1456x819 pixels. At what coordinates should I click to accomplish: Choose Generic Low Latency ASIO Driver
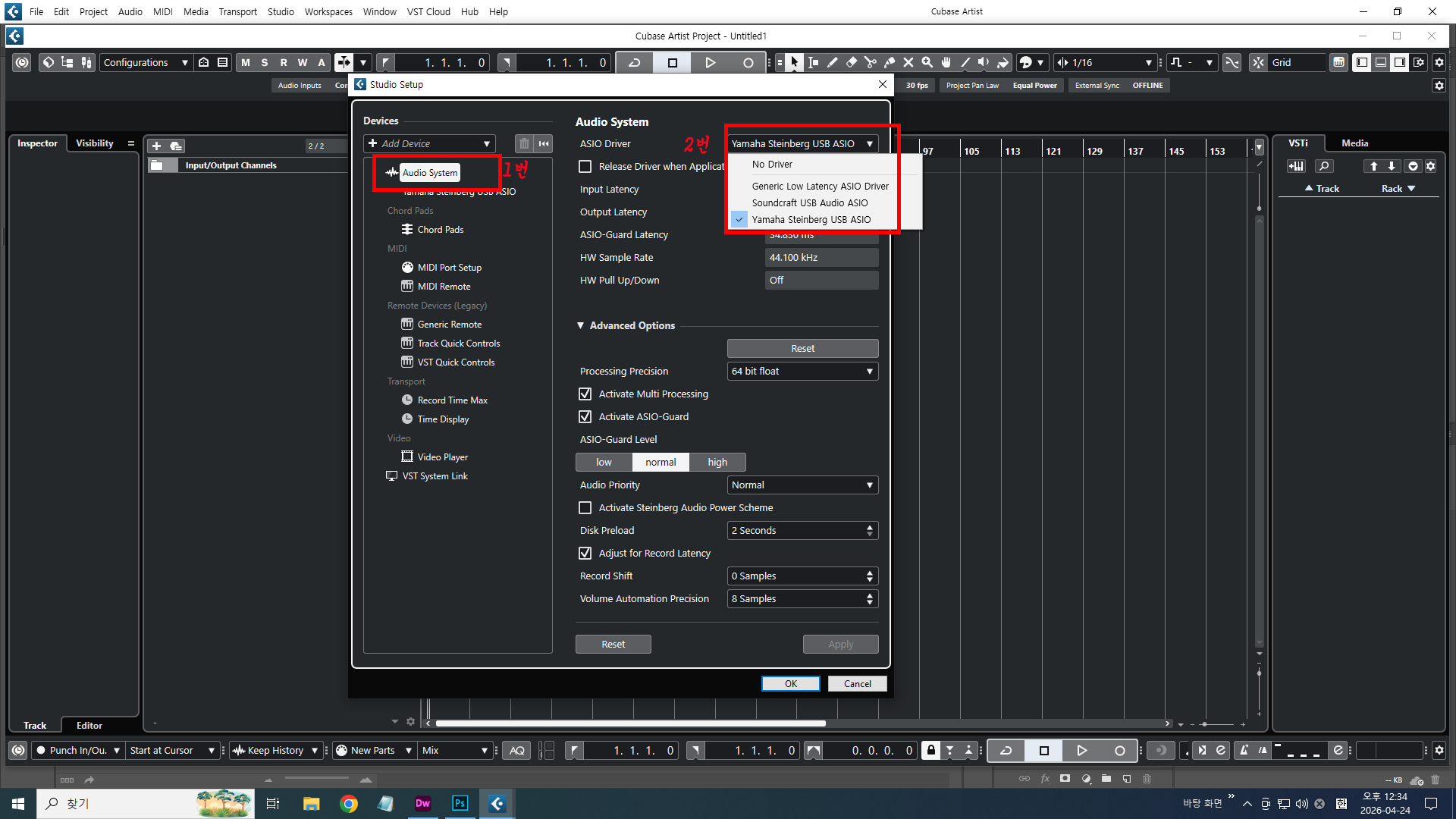(x=820, y=186)
